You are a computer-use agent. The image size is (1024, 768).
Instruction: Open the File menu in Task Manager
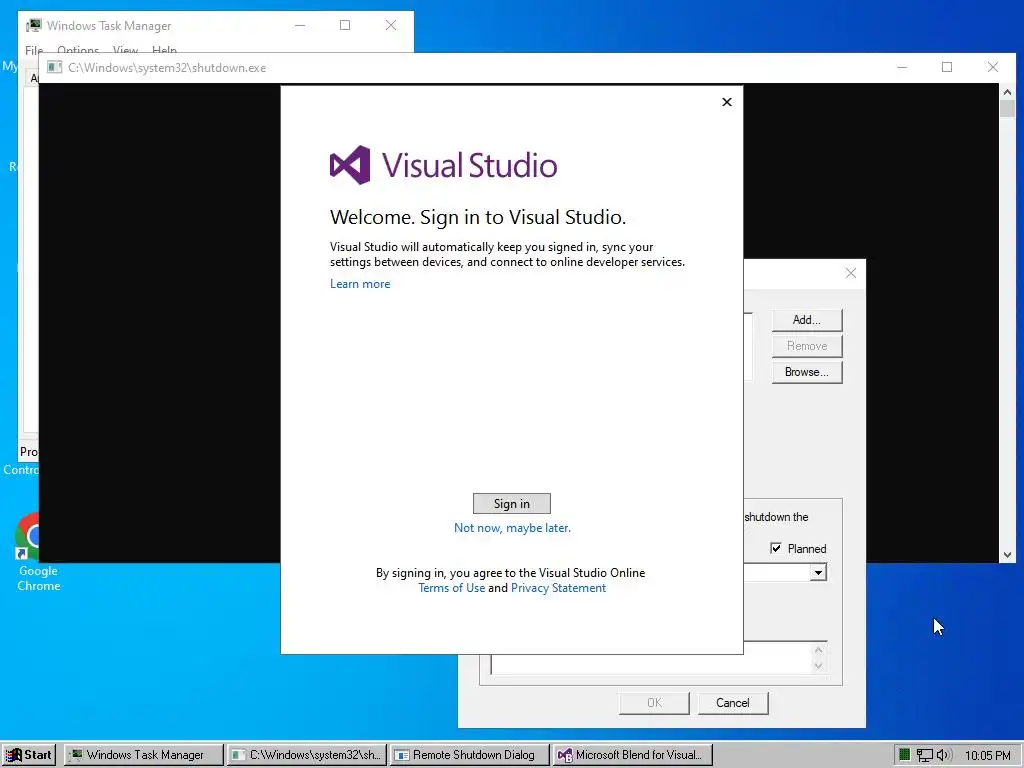pos(33,50)
